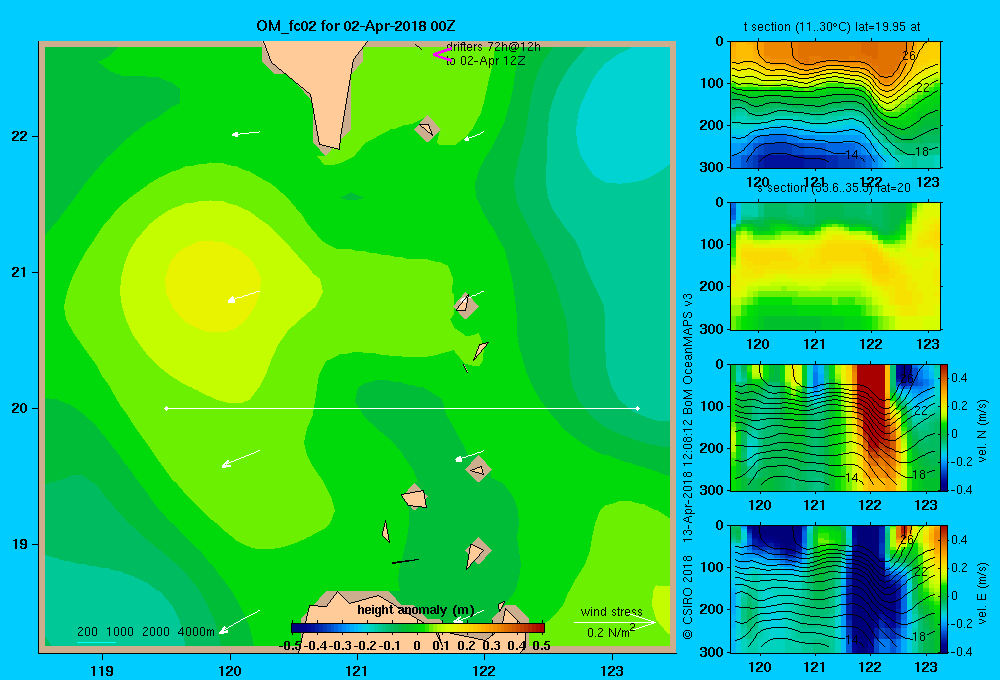The width and height of the screenshot is (1000, 680).
Task: Click the "4000m" depth contour legend entry
Action: (196, 632)
